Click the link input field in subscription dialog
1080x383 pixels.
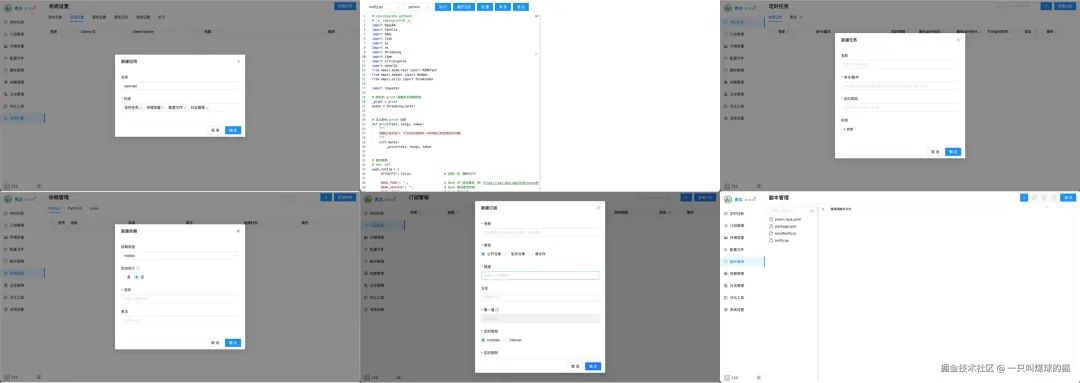[x=540, y=276]
